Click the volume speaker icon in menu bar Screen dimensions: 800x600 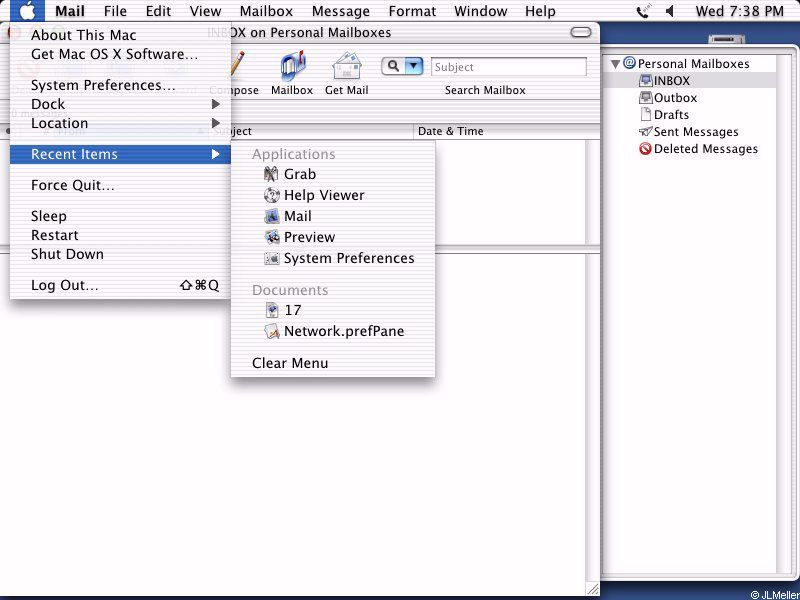point(670,11)
